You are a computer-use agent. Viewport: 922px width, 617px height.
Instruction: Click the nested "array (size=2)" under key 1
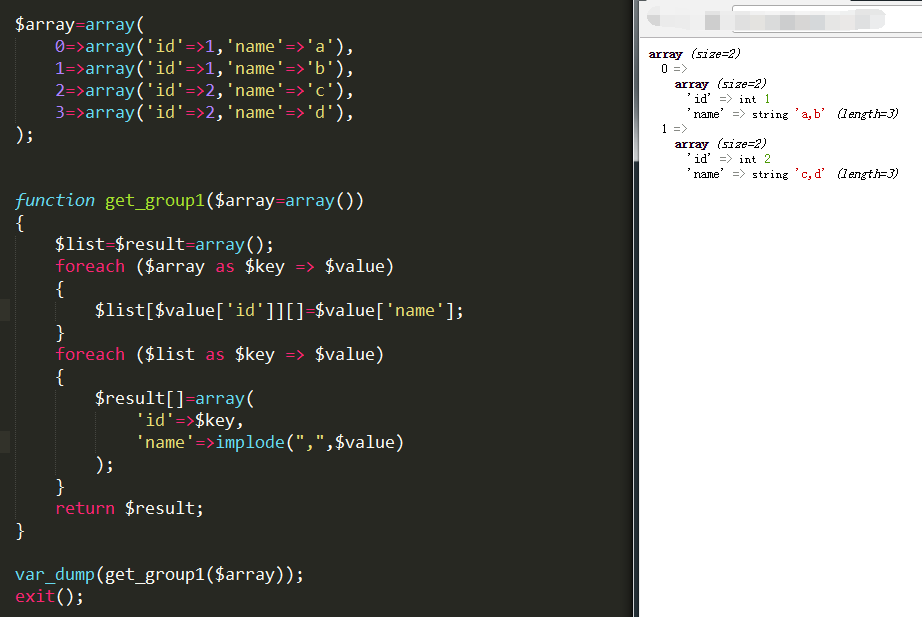(x=720, y=144)
